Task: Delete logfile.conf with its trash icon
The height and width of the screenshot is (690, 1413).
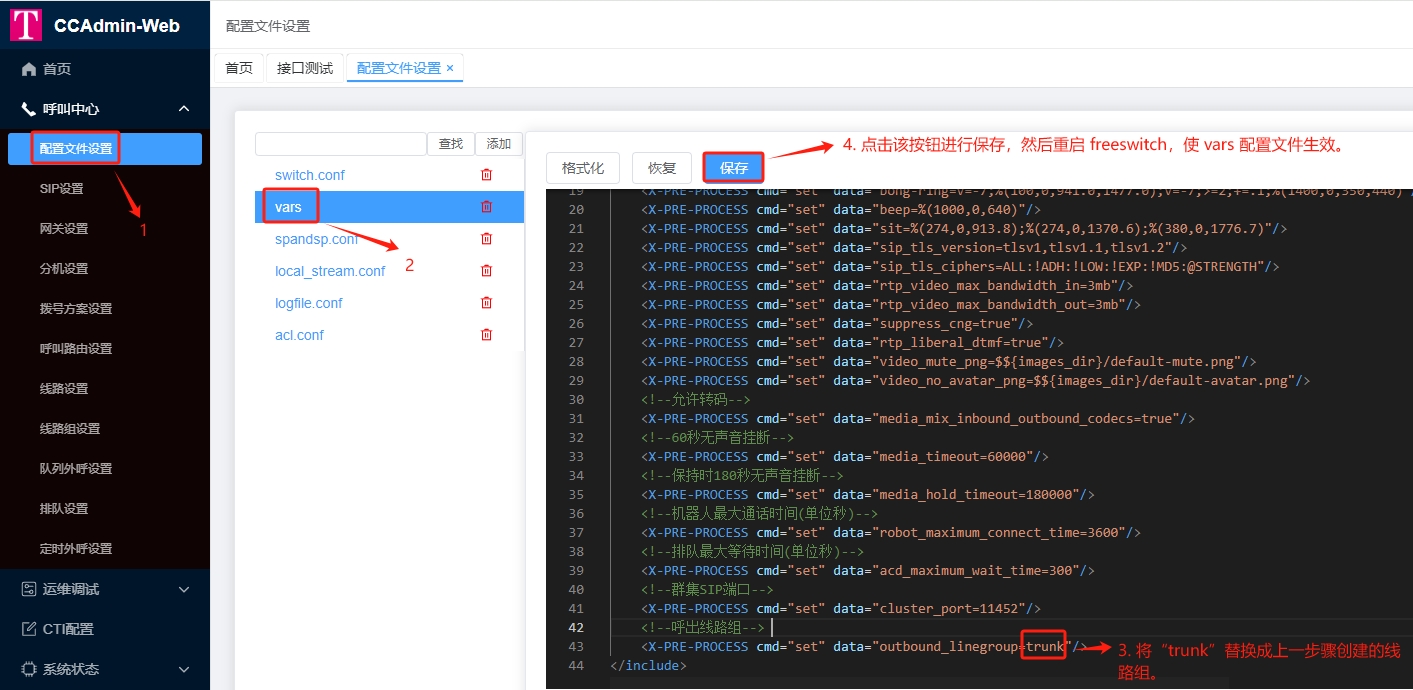Action: (x=486, y=303)
